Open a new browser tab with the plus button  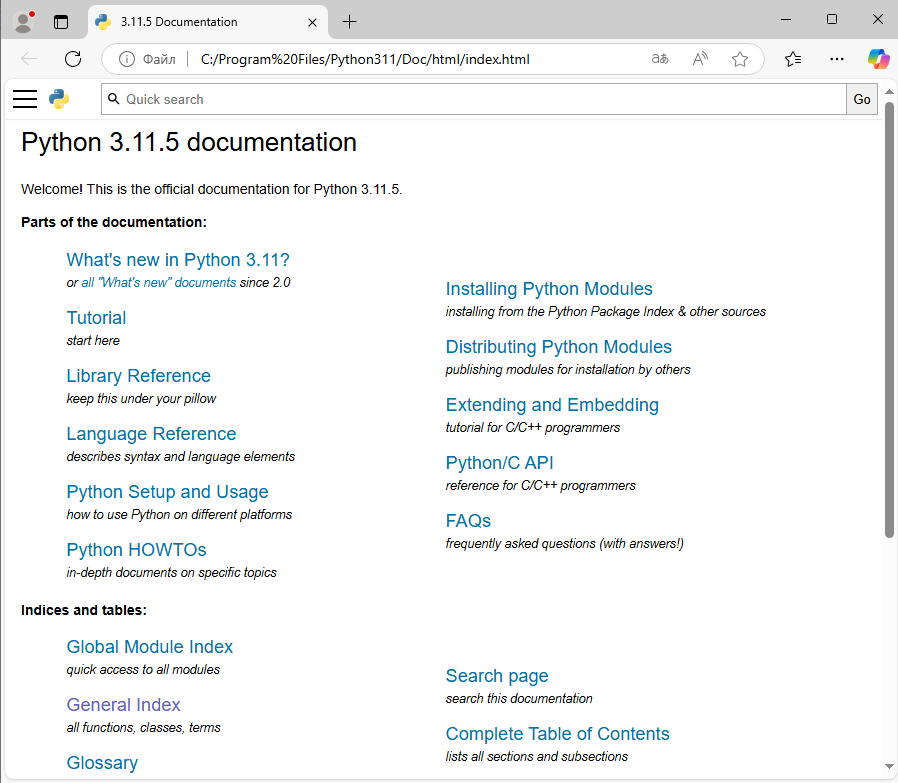(x=347, y=21)
